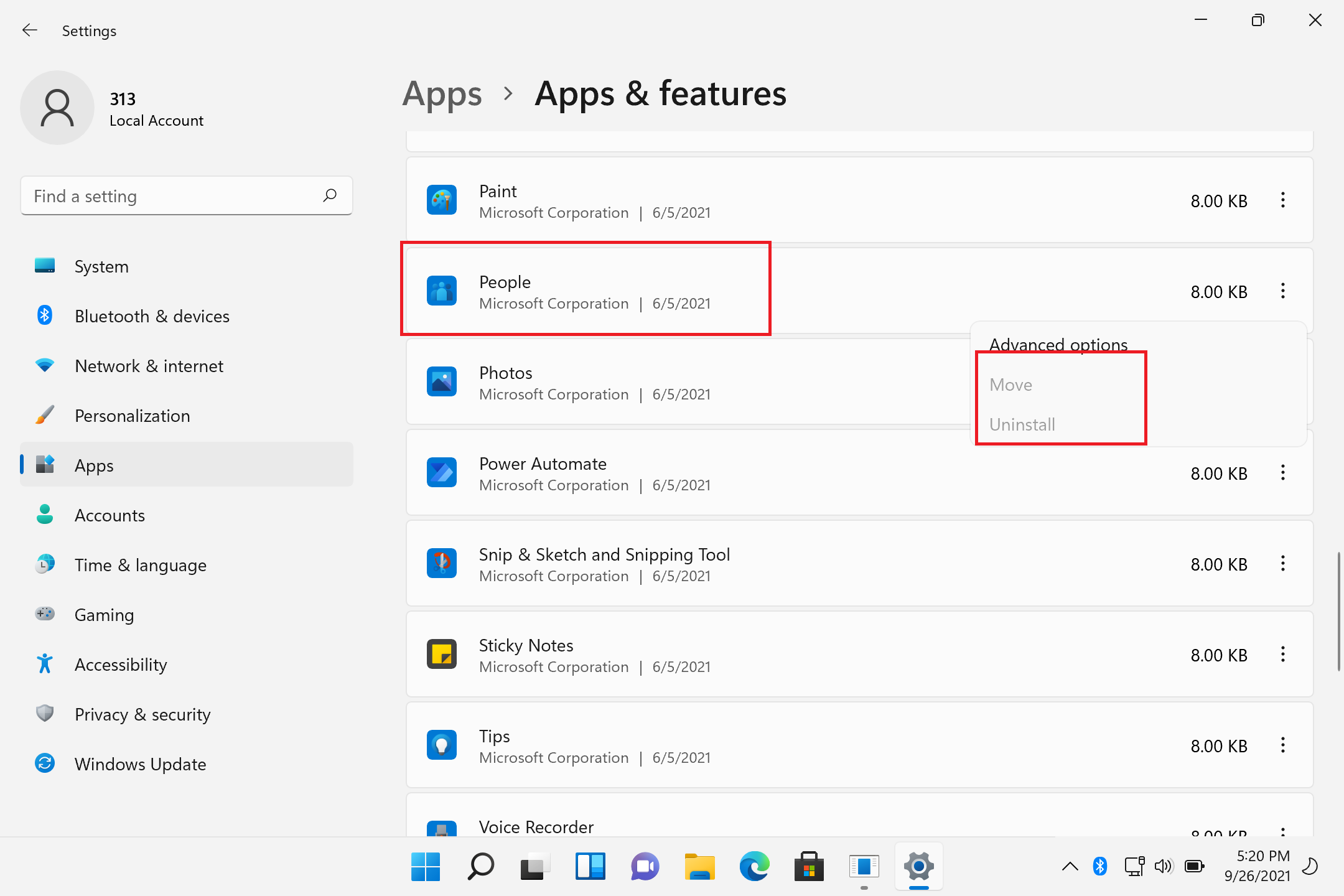The image size is (1344, 896).
Task: Open Network & internet settings
Action: 187,366
